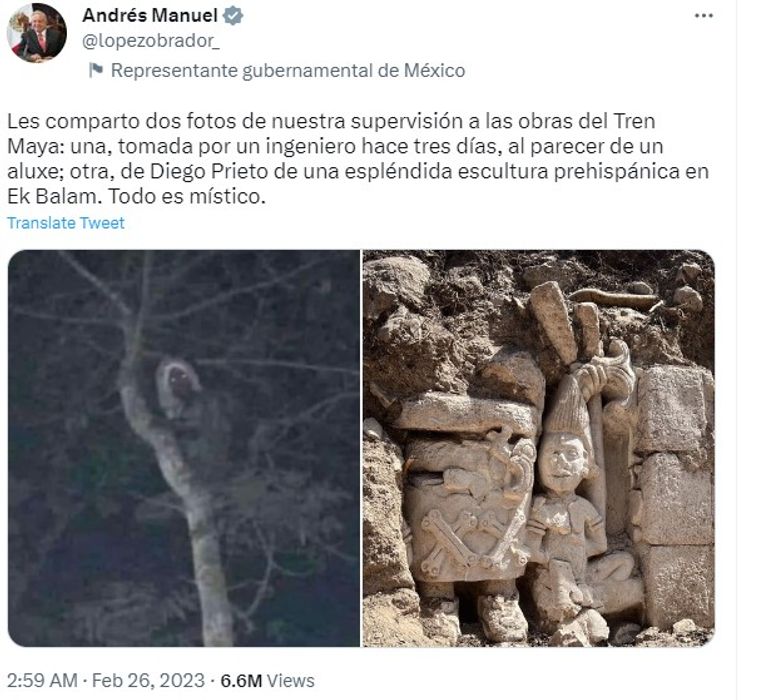Click the Andrés Manuel display name
Screen dimensions: 768x700
[150, 15]
